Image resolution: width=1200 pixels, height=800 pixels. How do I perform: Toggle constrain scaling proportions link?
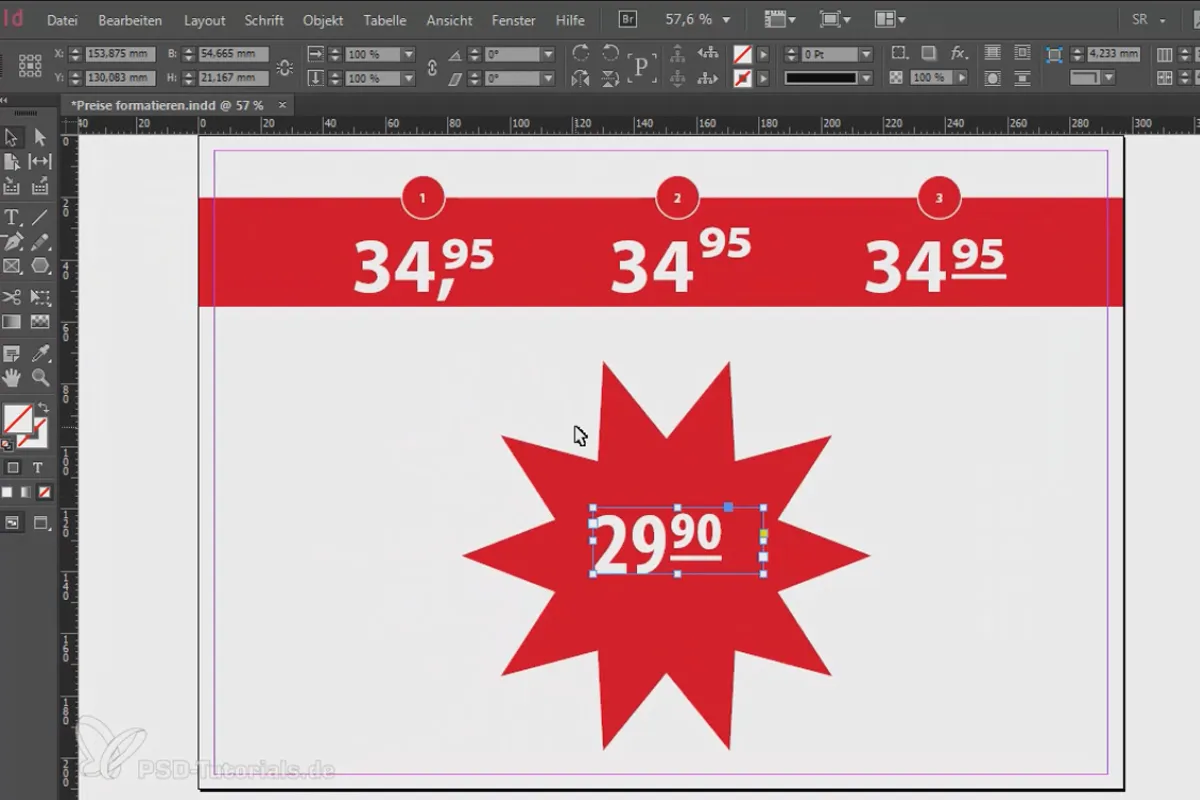click(433, 67)
